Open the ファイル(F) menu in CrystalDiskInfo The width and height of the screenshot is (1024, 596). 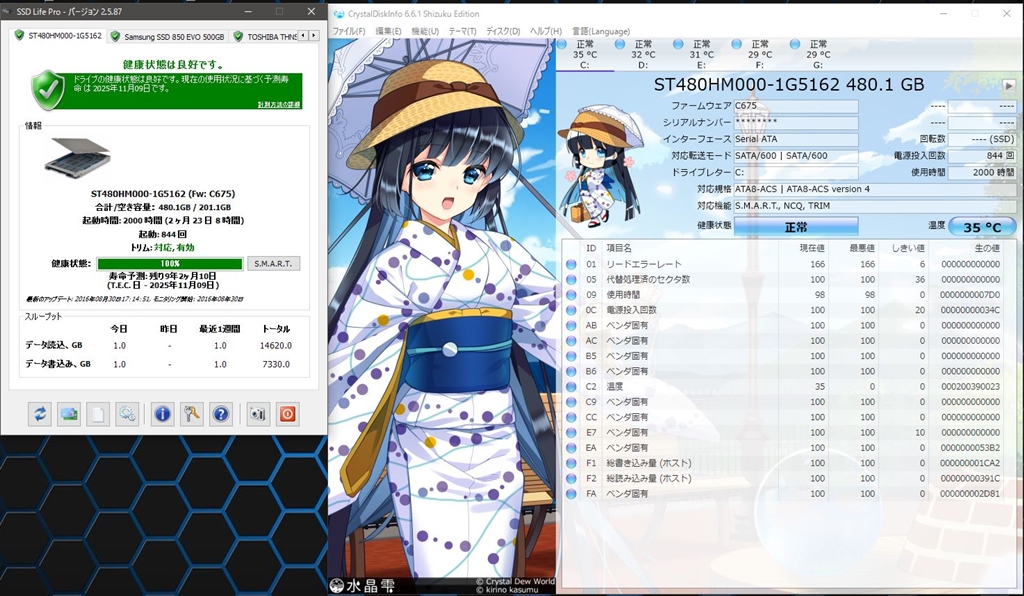coord(349,31)
